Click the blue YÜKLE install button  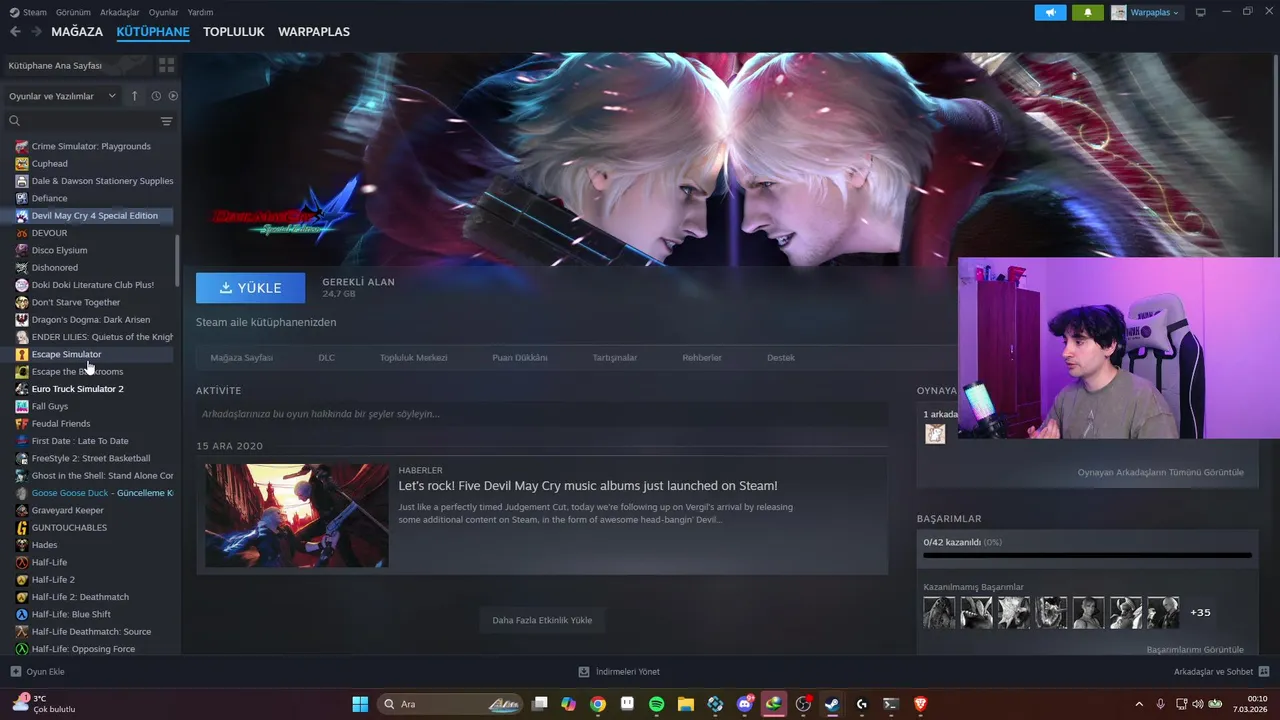pyautogui.click(x=251, y=288)
